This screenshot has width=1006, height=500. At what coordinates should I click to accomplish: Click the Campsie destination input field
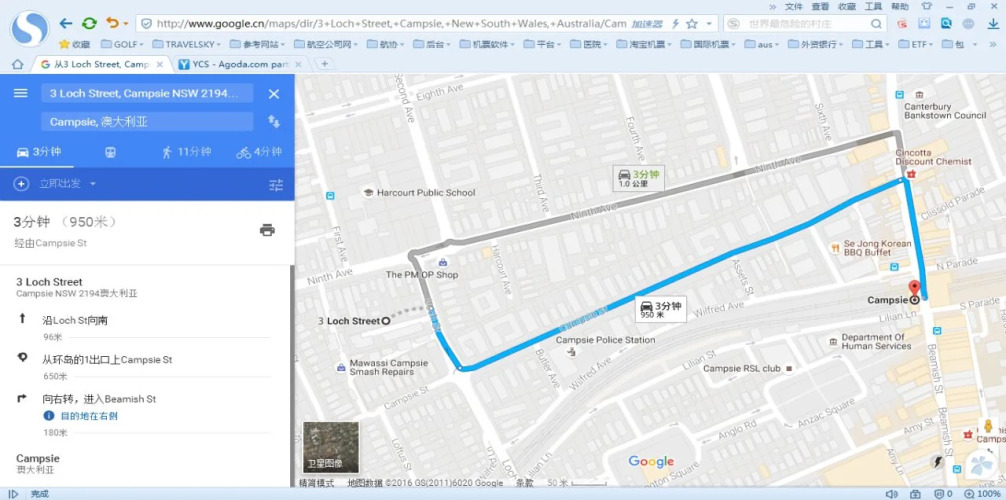click(146, 121)
